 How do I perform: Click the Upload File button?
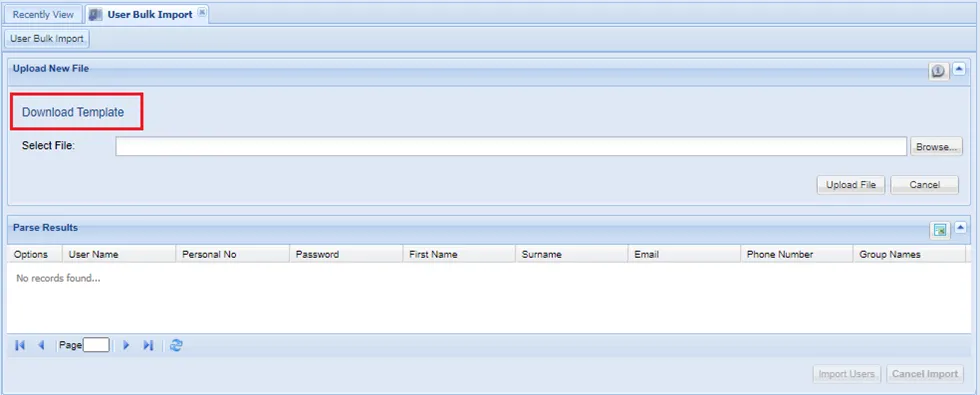(x=851, y=185)
